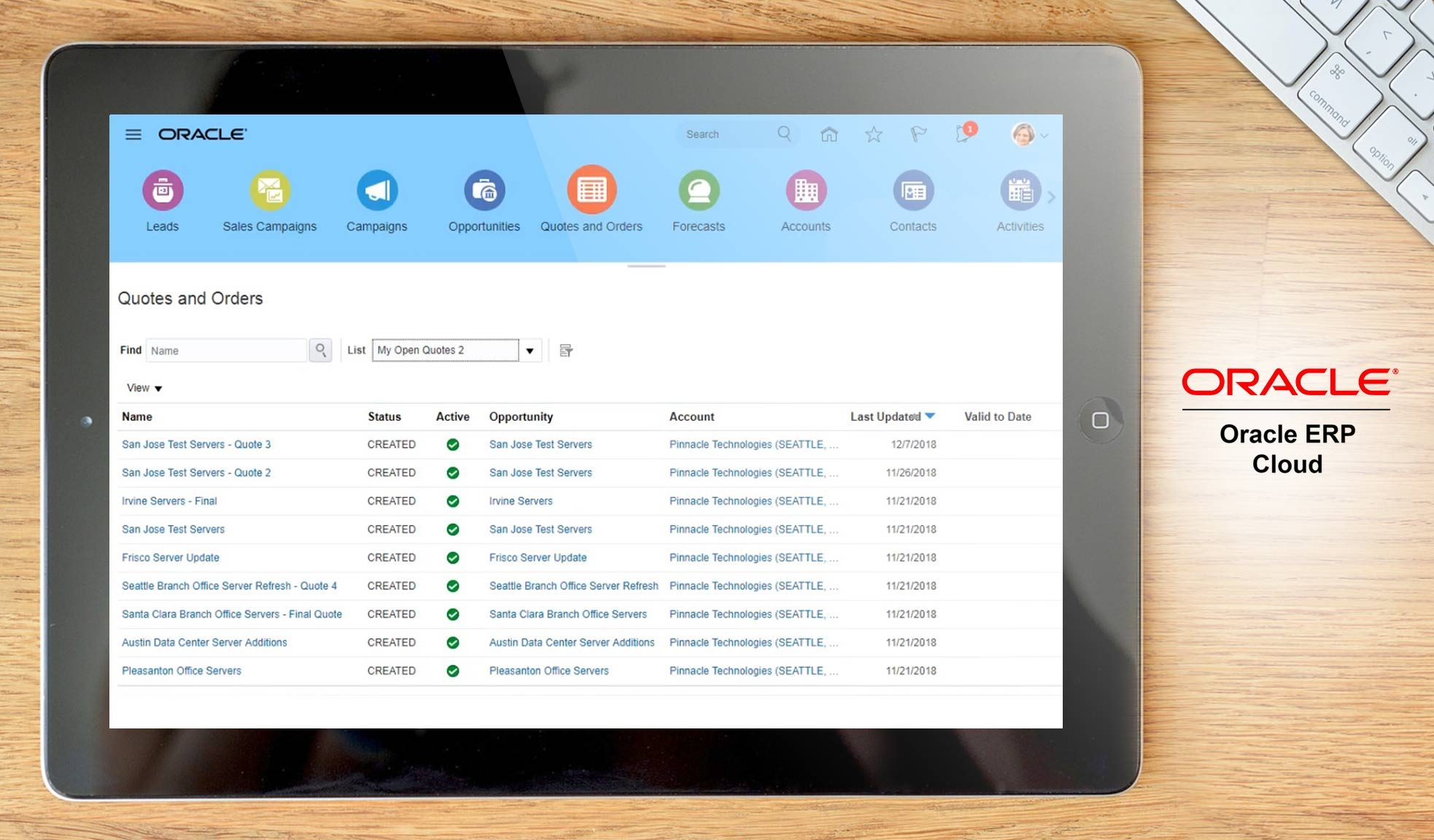Viewport: 1434px width, 840px height.
Task: Open the Activities icon
Action: (x=1019, y=192)
